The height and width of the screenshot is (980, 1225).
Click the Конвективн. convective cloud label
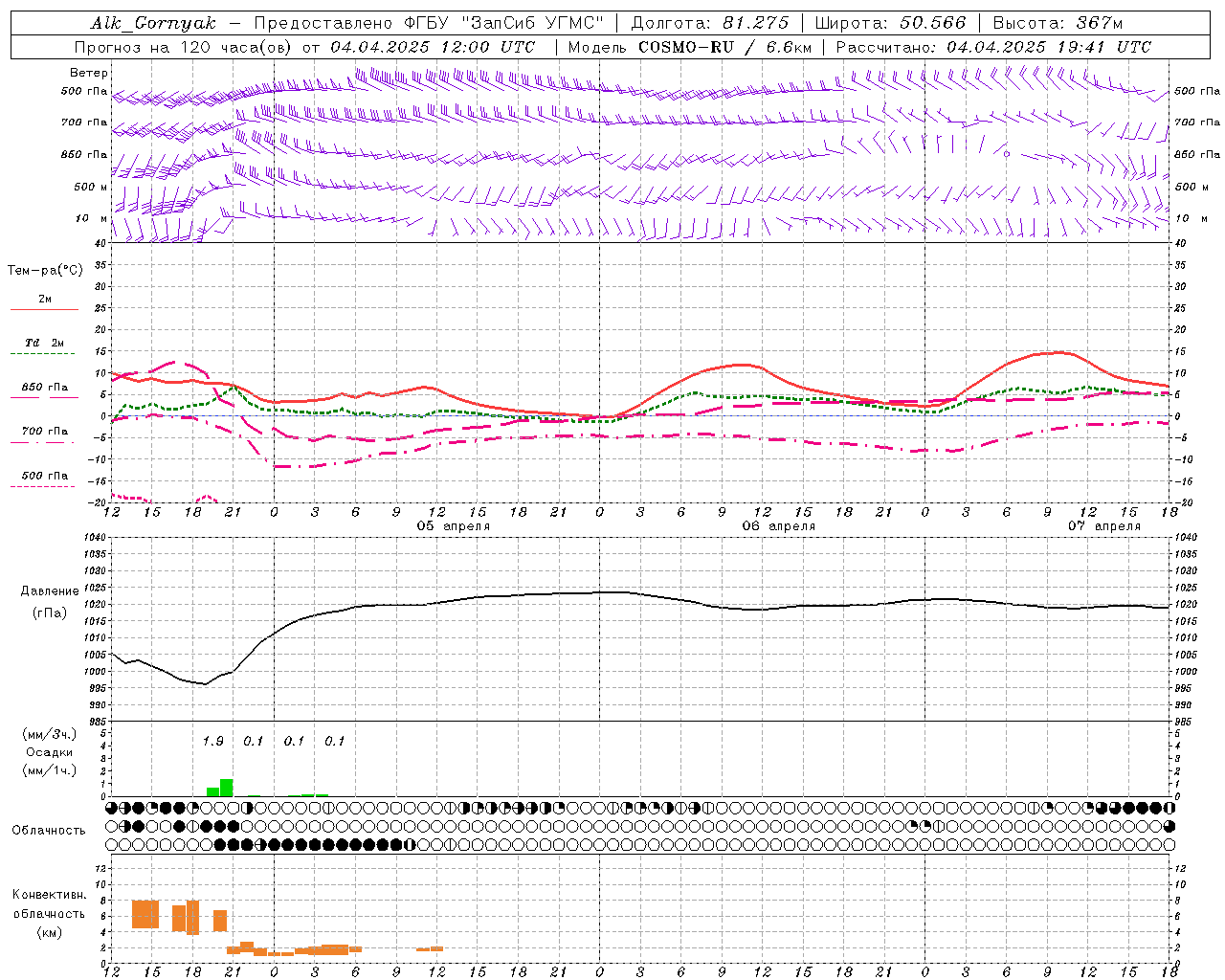coord(50,895)
